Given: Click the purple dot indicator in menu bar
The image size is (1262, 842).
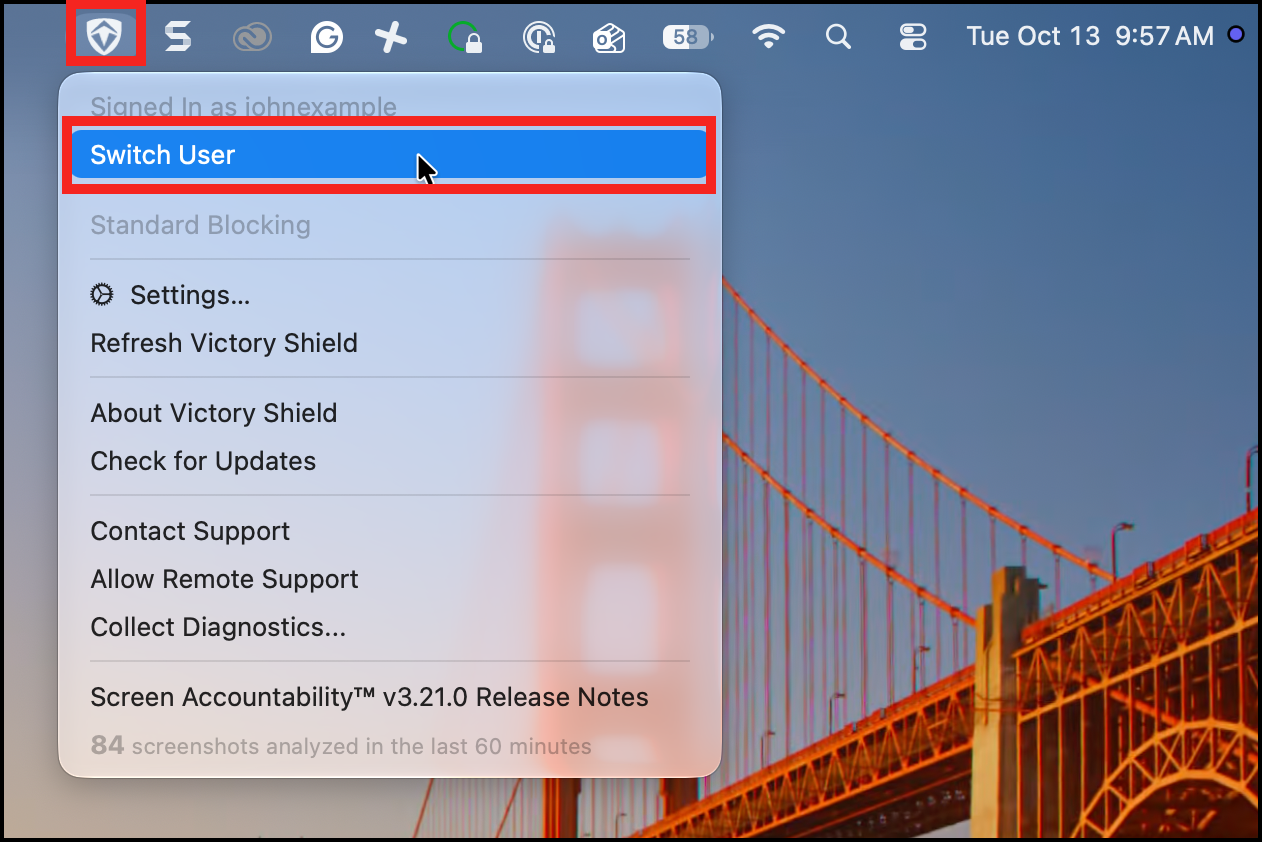Looking at the screenshot, I should [1236, 35].
